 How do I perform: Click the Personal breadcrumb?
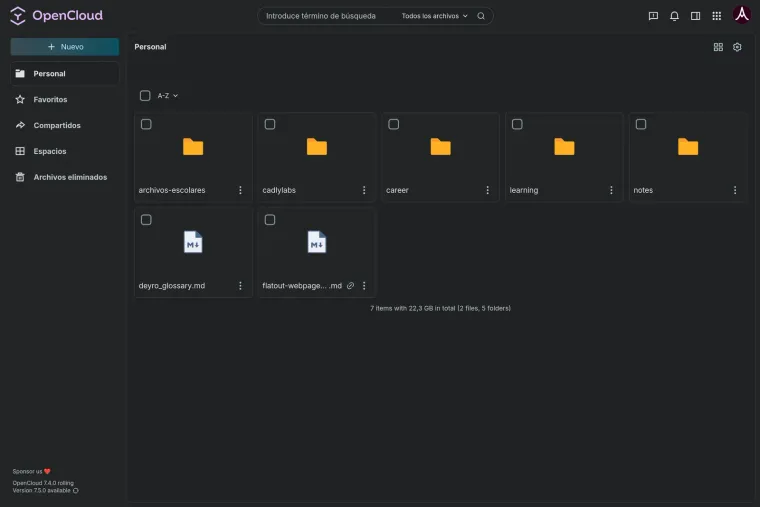click(x=150, y=47)
